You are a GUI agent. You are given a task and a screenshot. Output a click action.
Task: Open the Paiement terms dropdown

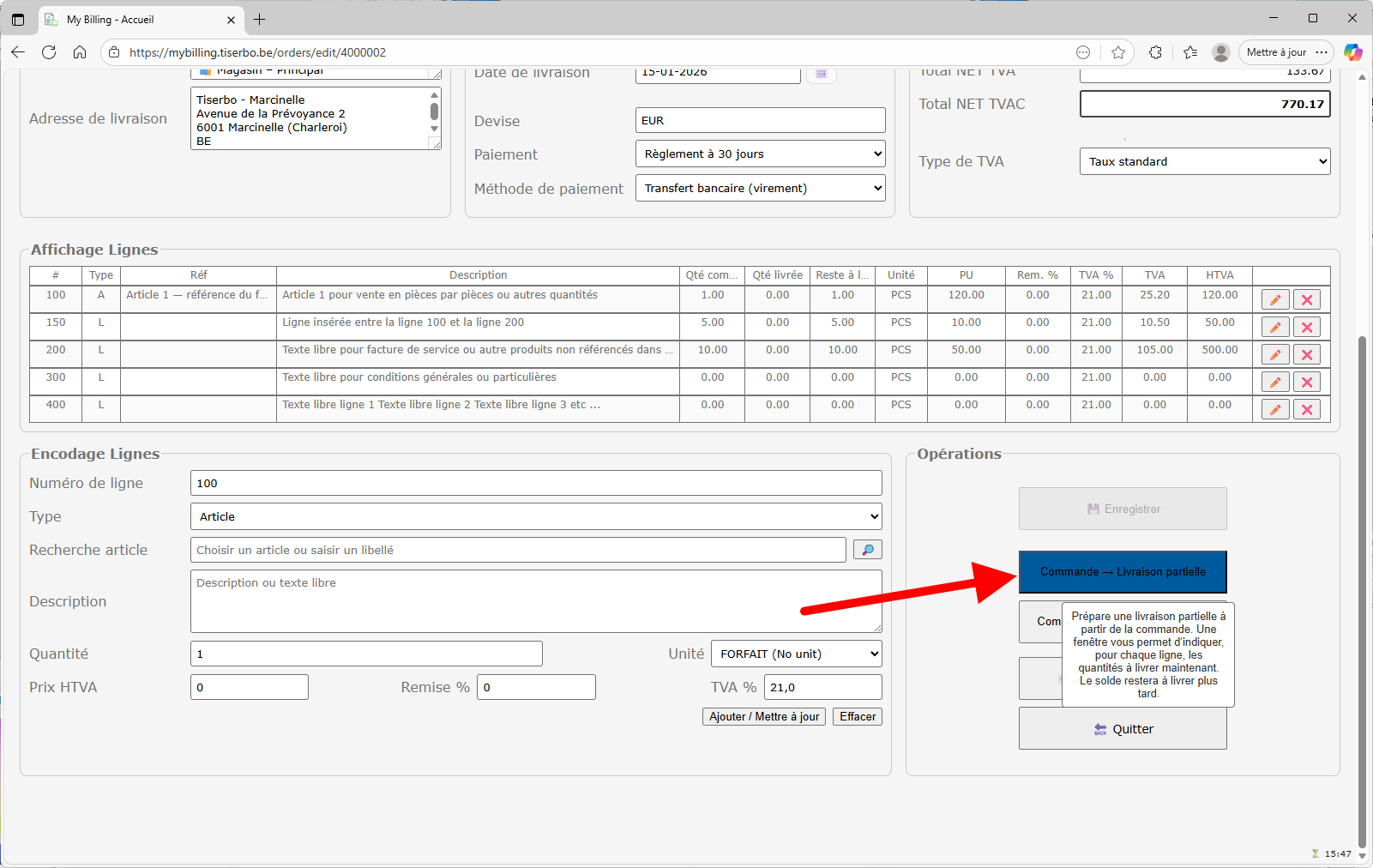point(760,154)
